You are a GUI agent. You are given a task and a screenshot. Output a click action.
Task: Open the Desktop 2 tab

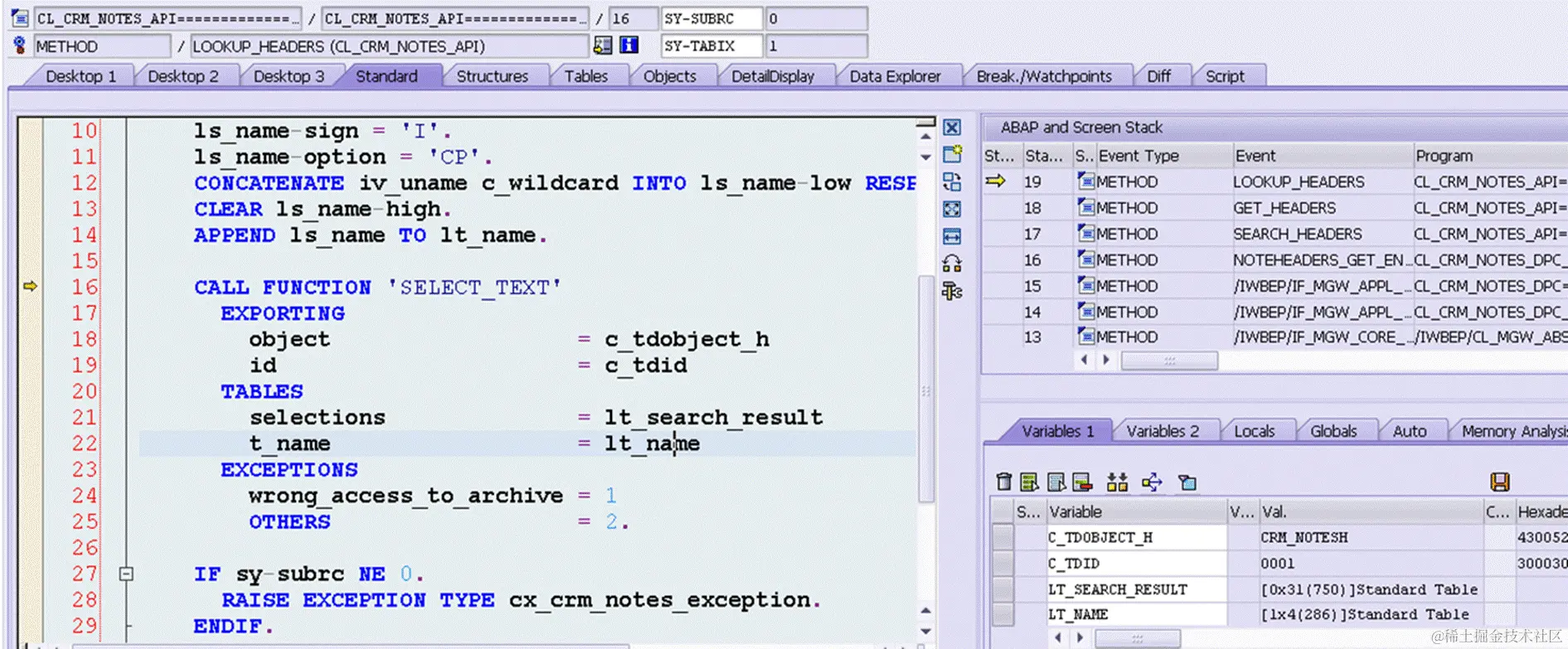point(182,76)
